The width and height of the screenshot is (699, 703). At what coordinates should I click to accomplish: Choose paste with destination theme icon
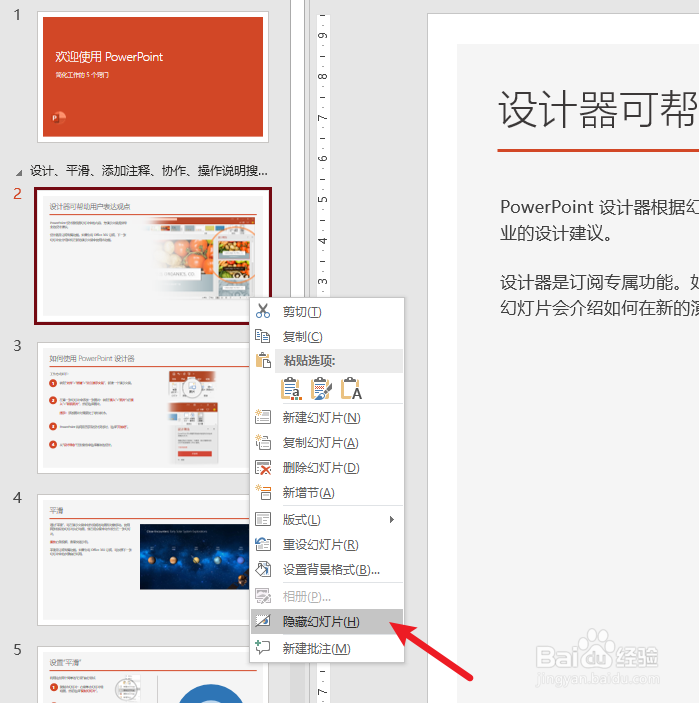291,388
